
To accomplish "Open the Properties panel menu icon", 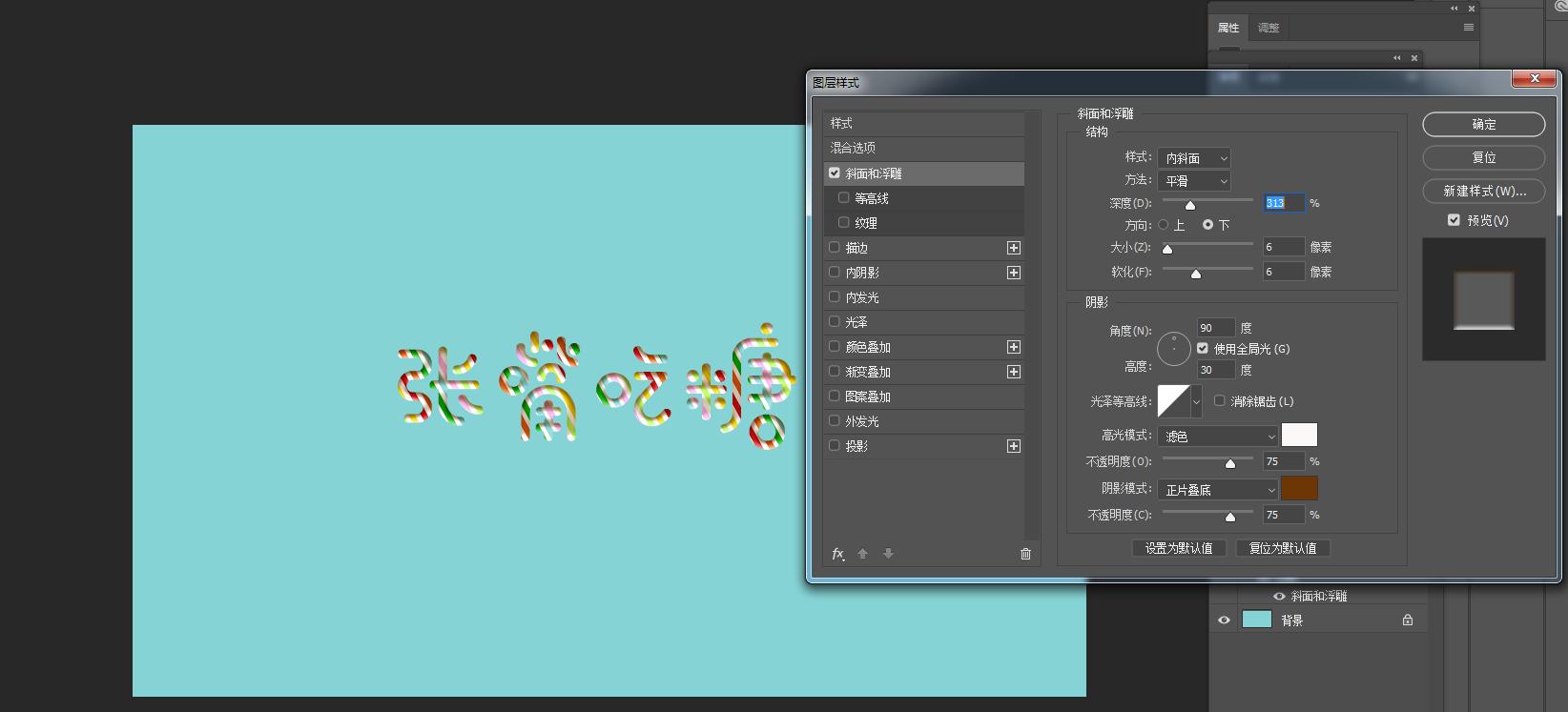I will (1469, 28).
